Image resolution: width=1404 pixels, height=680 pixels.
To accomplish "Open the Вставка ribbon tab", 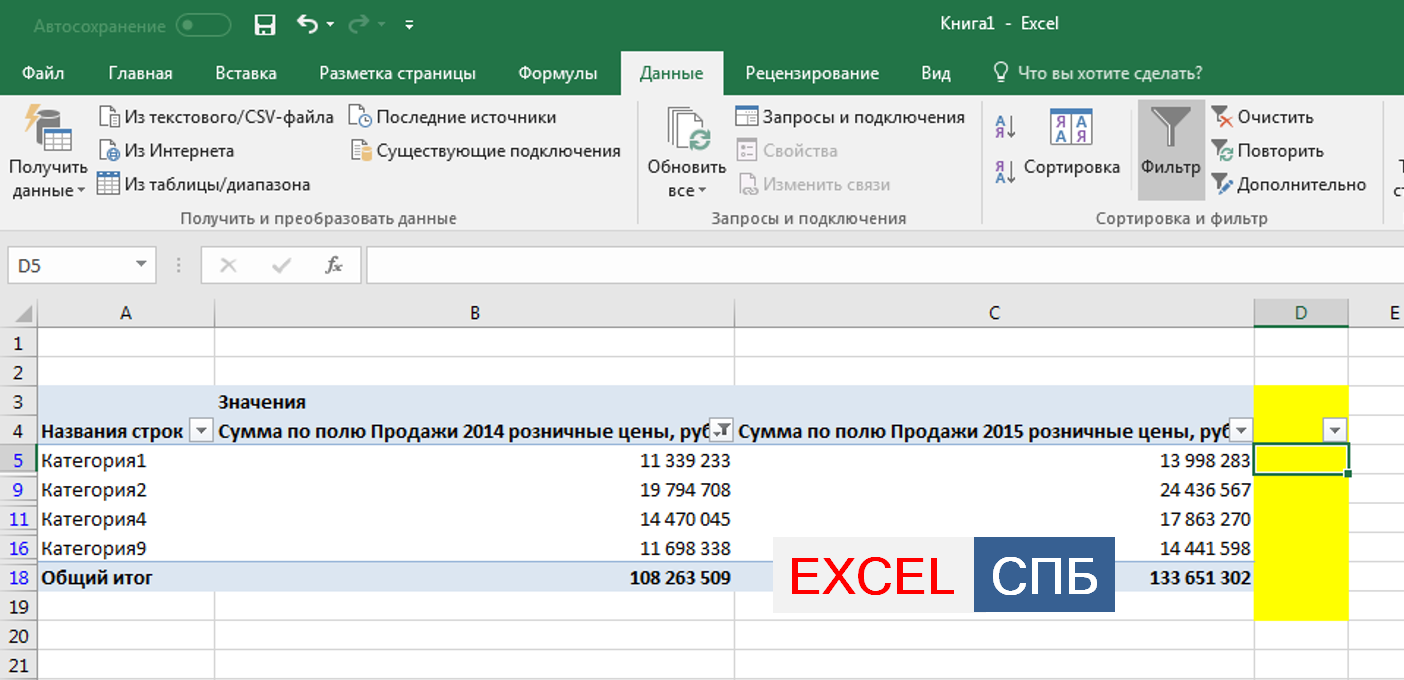I will [246, 73].
